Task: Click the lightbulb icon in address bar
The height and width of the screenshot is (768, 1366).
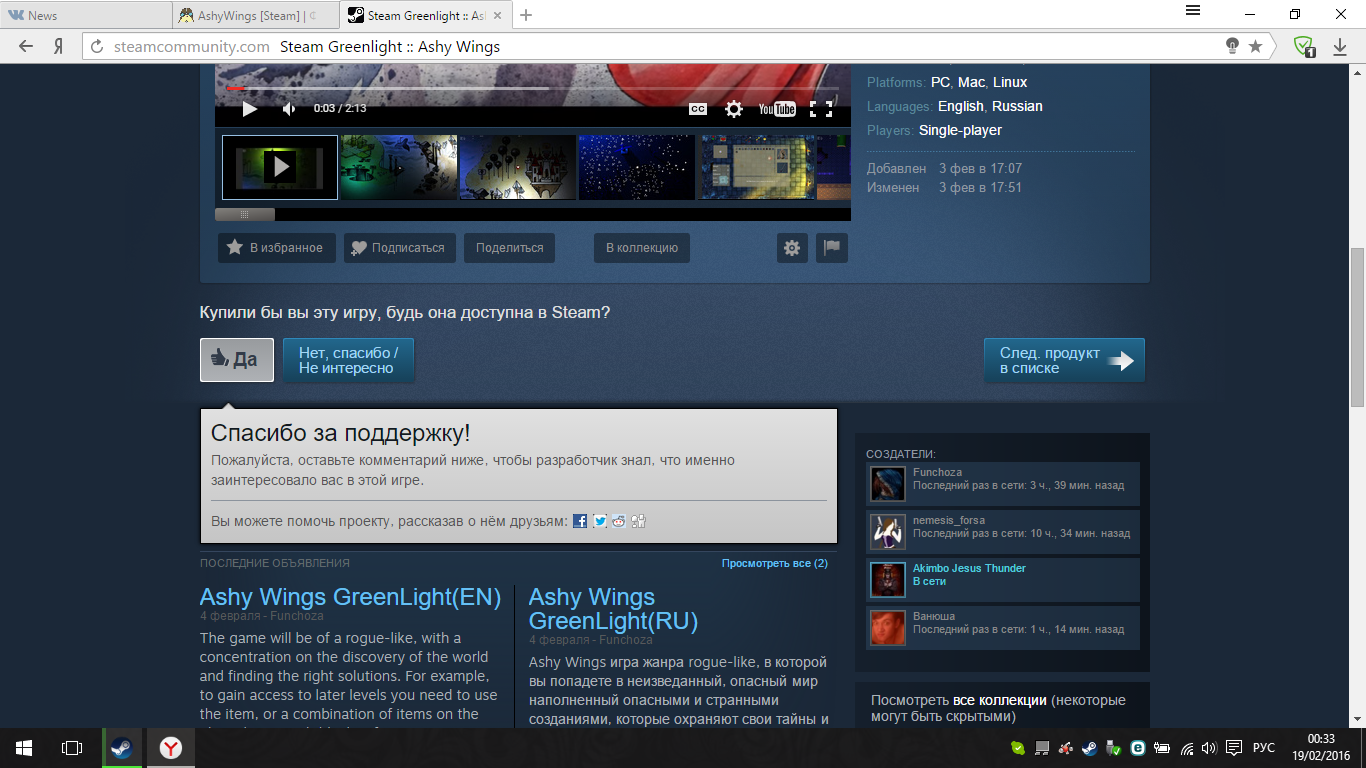Action: (1233, 46)
